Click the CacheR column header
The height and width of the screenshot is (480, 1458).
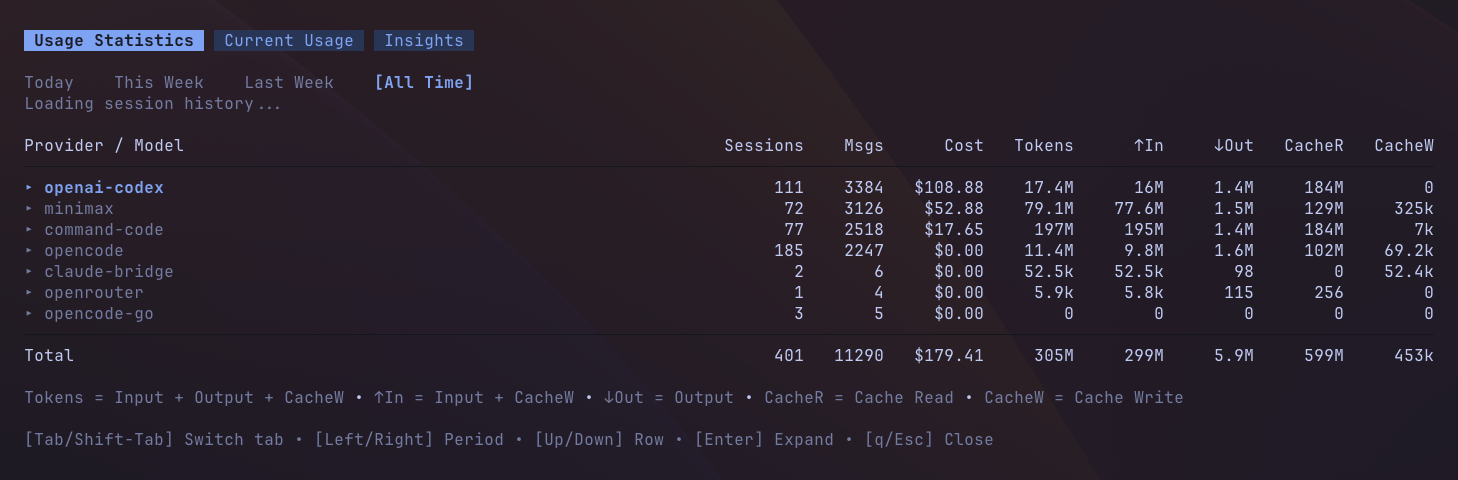pos(1314,146)
